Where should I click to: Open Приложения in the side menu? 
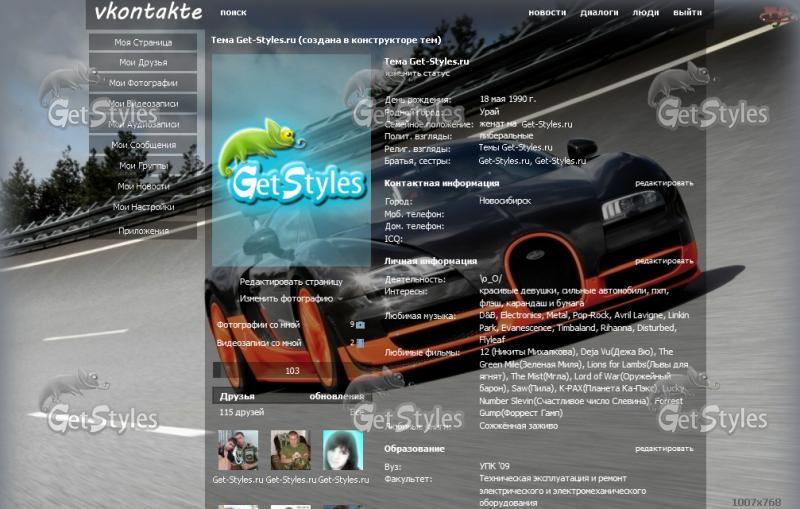pyautogui.click(x=143, y=231)
